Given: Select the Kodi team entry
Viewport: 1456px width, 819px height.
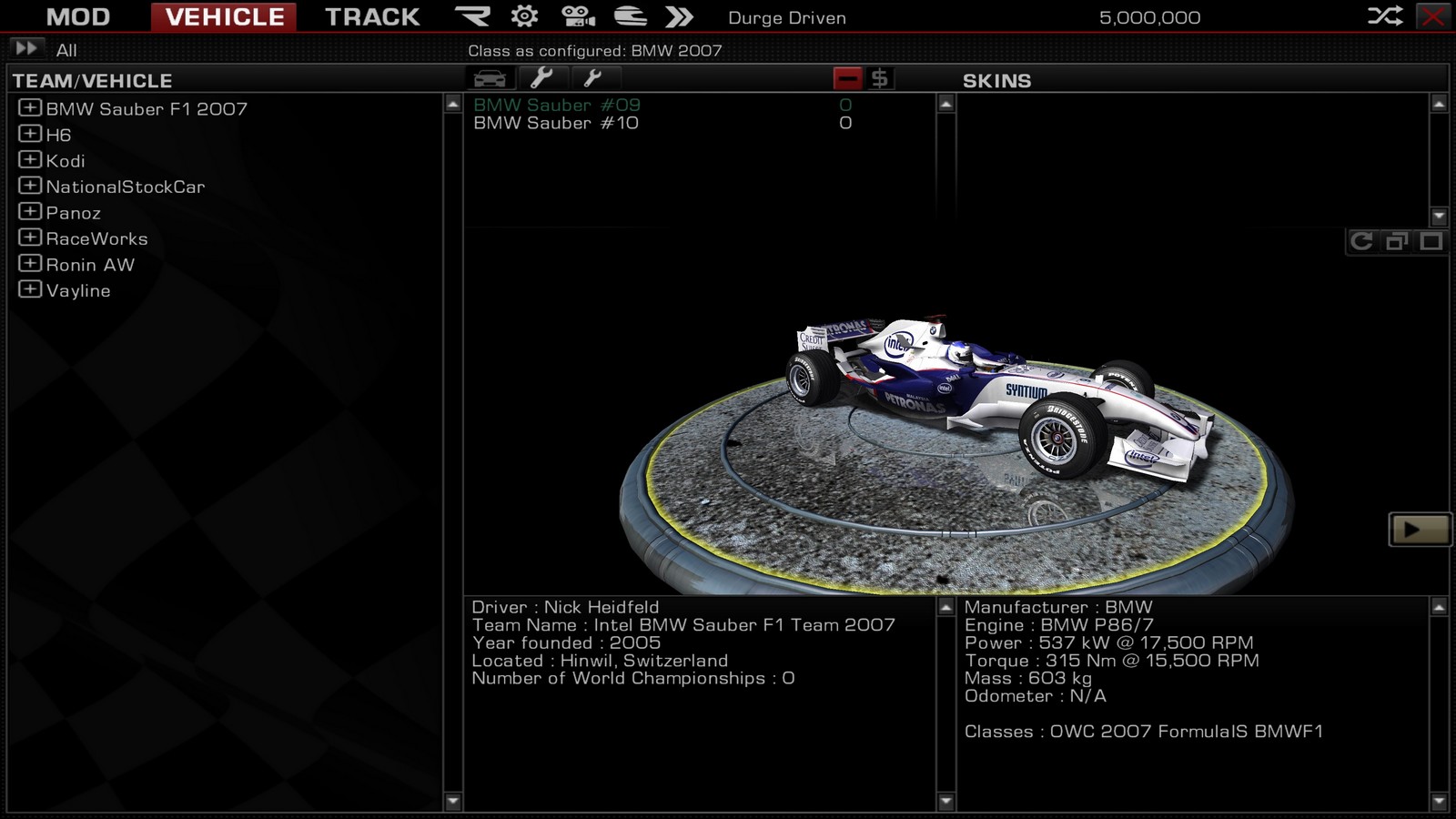Looking at the screenshot, I should tap(66, 161).
